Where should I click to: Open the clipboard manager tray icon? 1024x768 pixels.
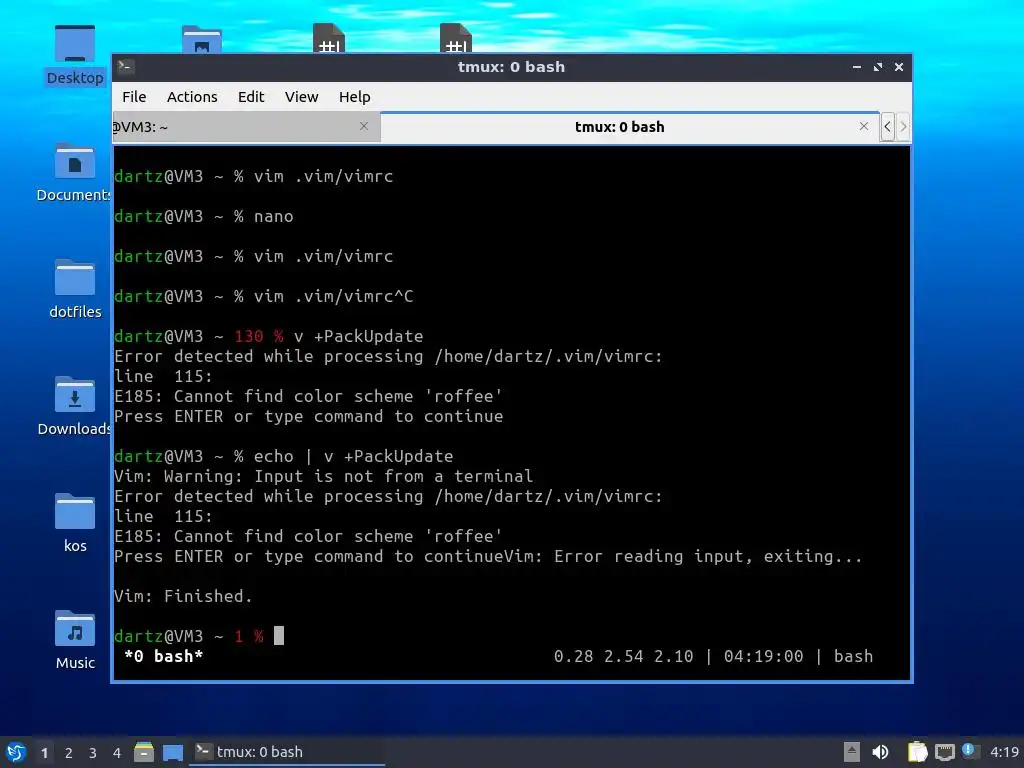[917, 752]
